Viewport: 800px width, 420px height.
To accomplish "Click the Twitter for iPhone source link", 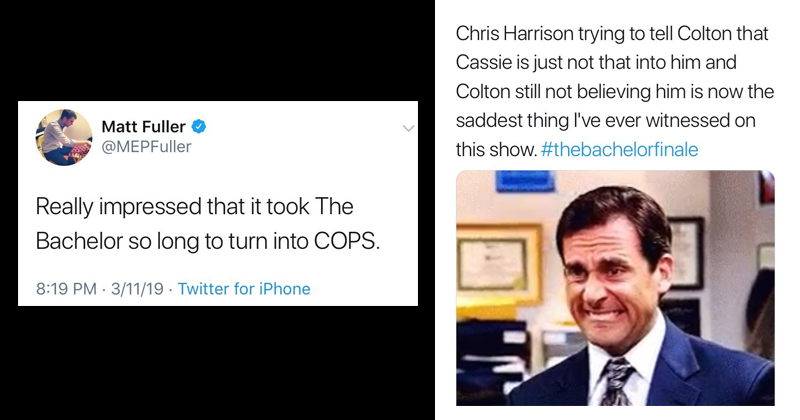I will [244, 289].
